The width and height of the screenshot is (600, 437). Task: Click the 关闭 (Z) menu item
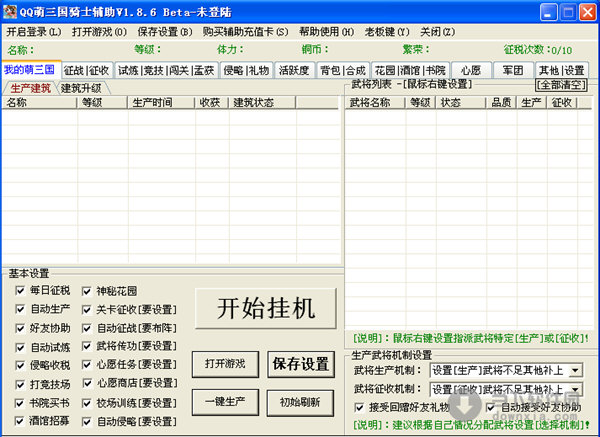[437, 32]
